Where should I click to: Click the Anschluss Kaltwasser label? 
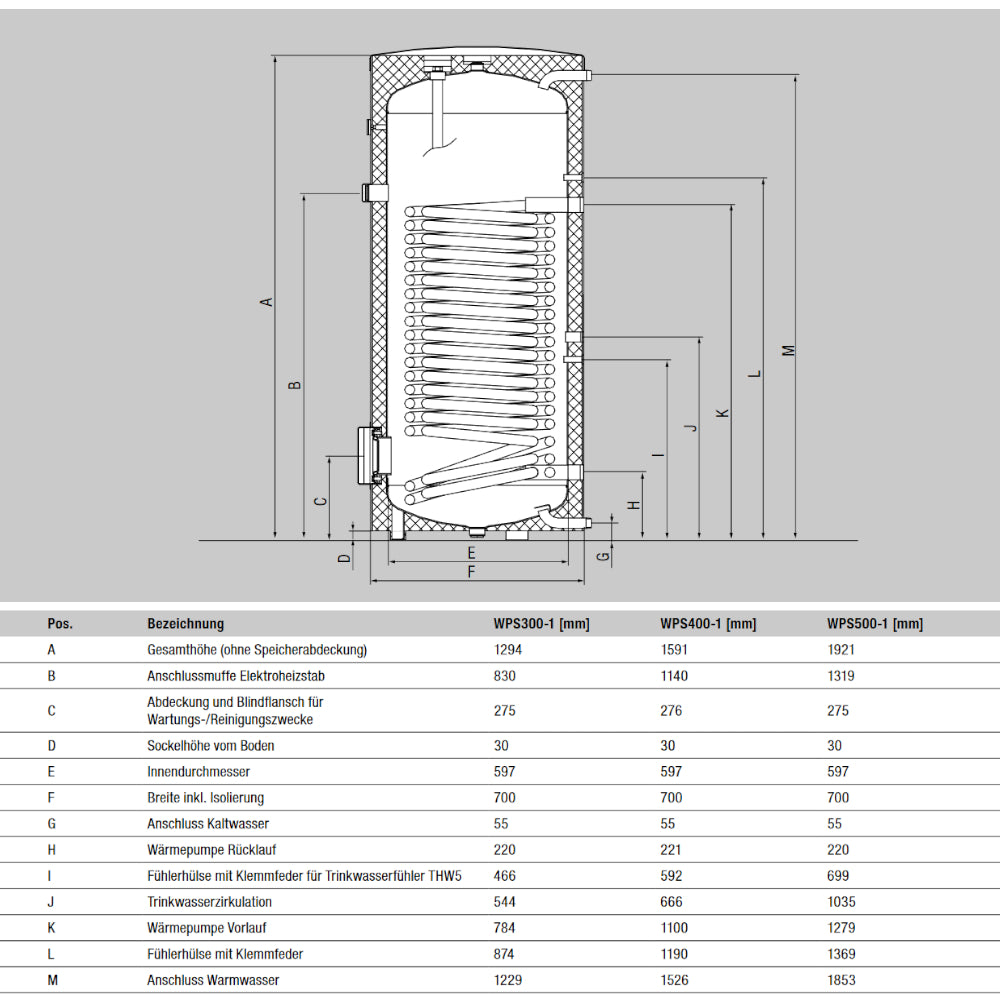pos(212,823)
